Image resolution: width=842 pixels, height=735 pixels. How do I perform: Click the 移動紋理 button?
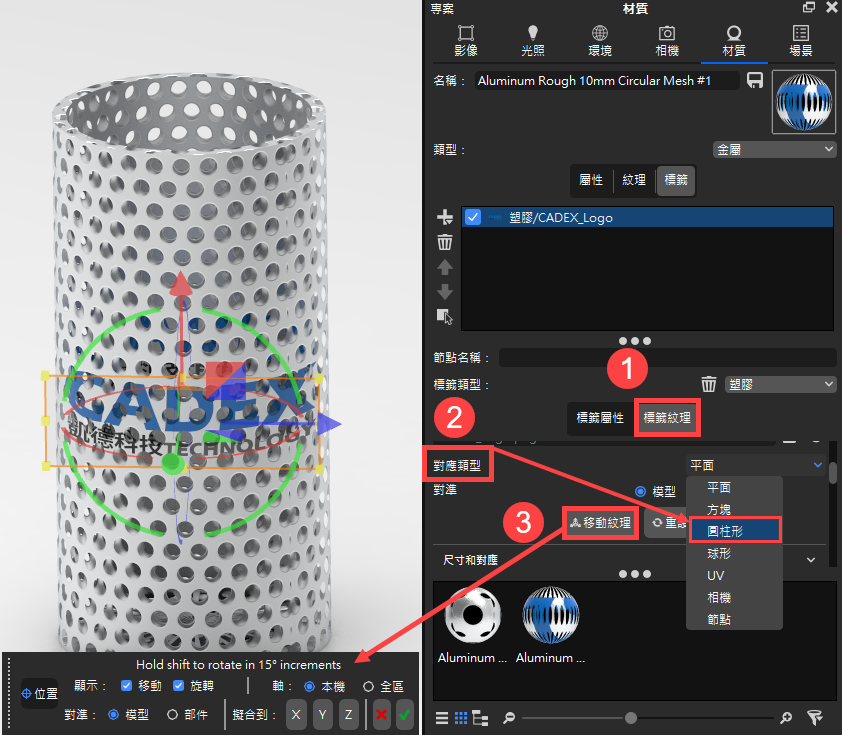coord(600,523)
